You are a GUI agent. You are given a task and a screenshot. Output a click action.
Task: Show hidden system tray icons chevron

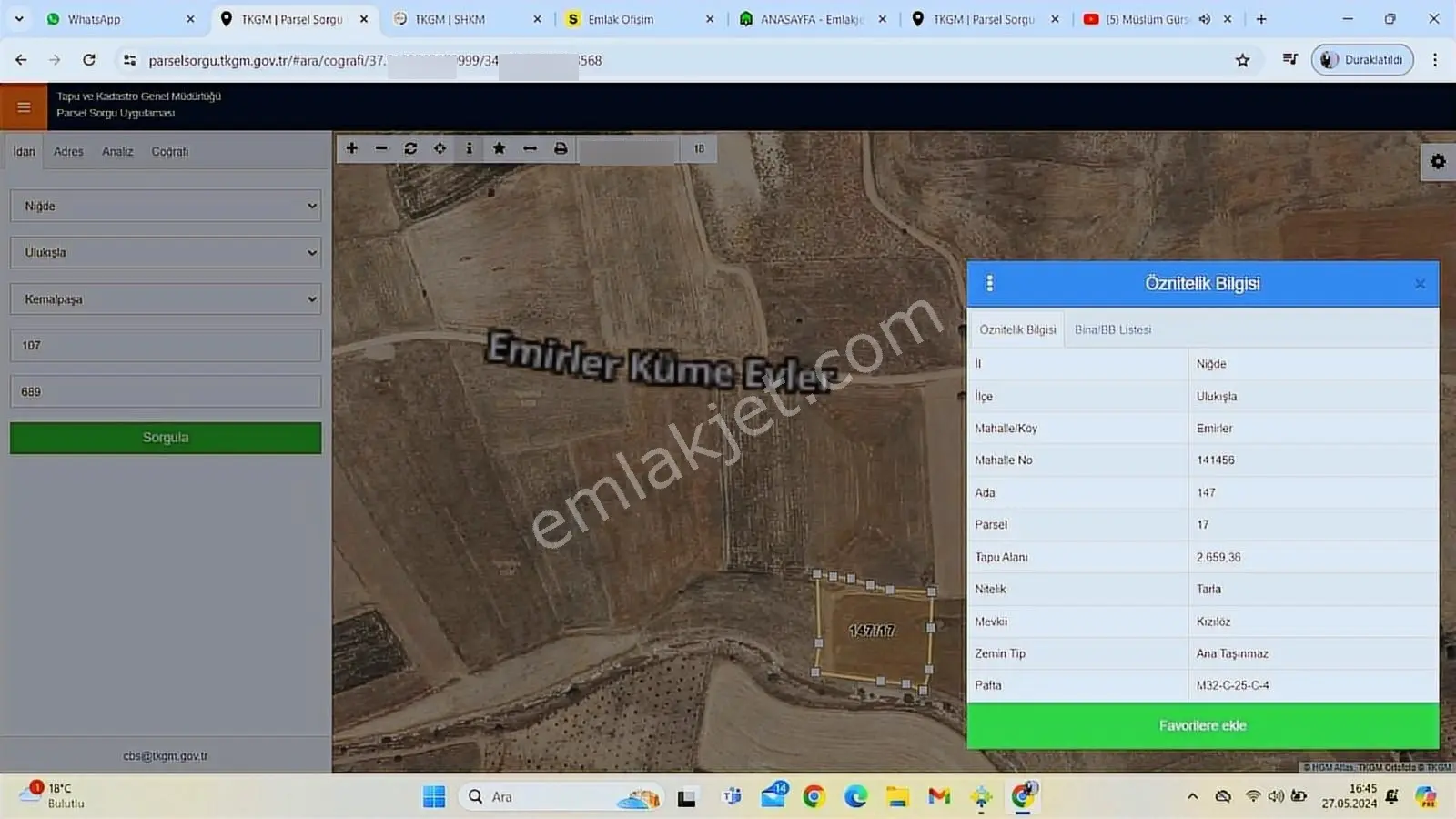click(x=1192, y=796)
